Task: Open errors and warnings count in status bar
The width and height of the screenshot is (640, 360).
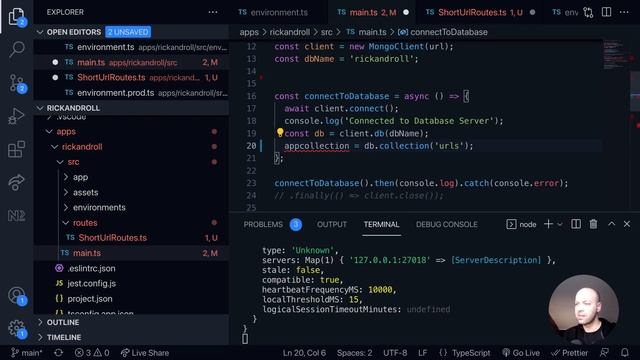Action: coord(92,353)
